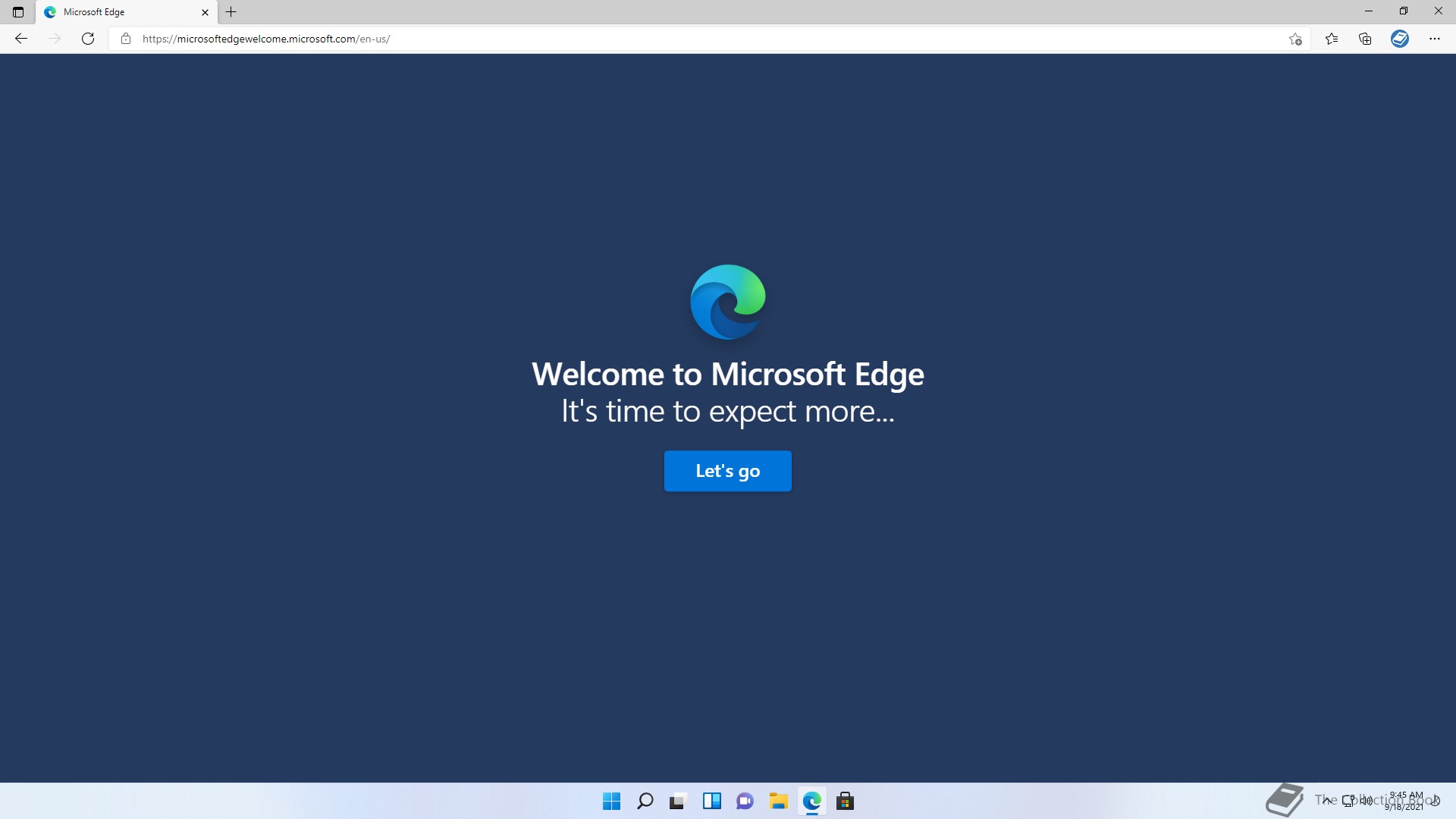Open the Widgets panel

(712, 801)
